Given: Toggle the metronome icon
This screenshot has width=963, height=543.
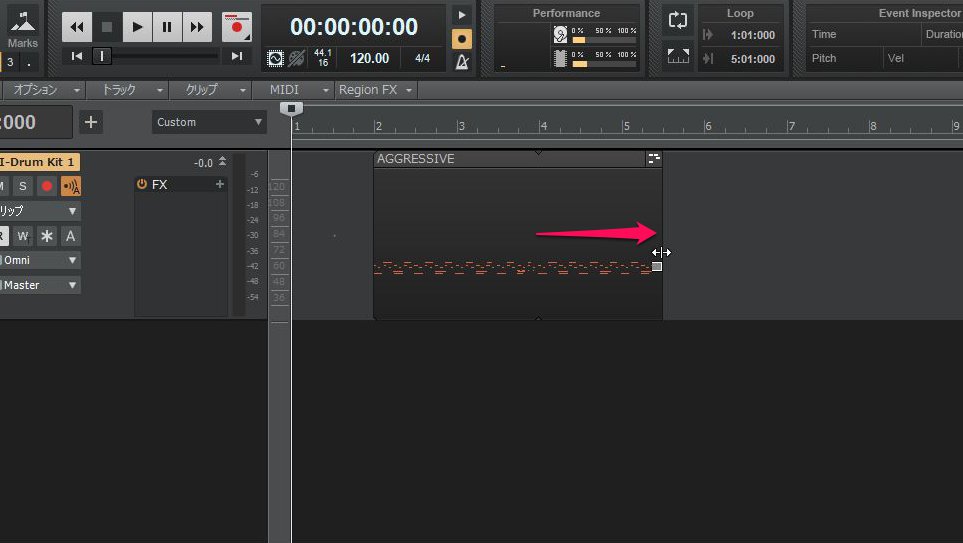Looking at the screenshot, I should (x=461, y=62).
